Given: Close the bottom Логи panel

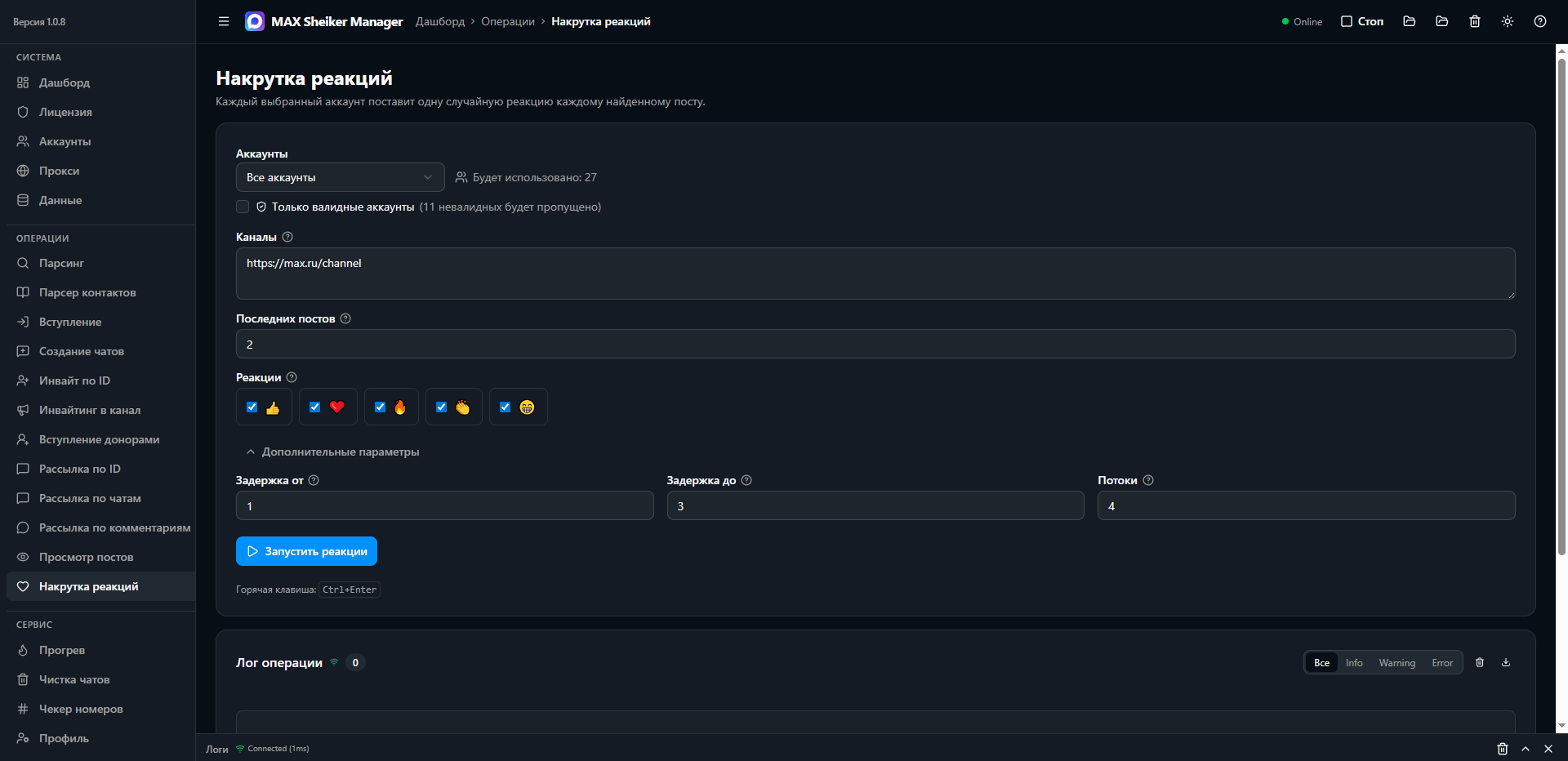Looking at the screenshot, I should coord(1548,749).
